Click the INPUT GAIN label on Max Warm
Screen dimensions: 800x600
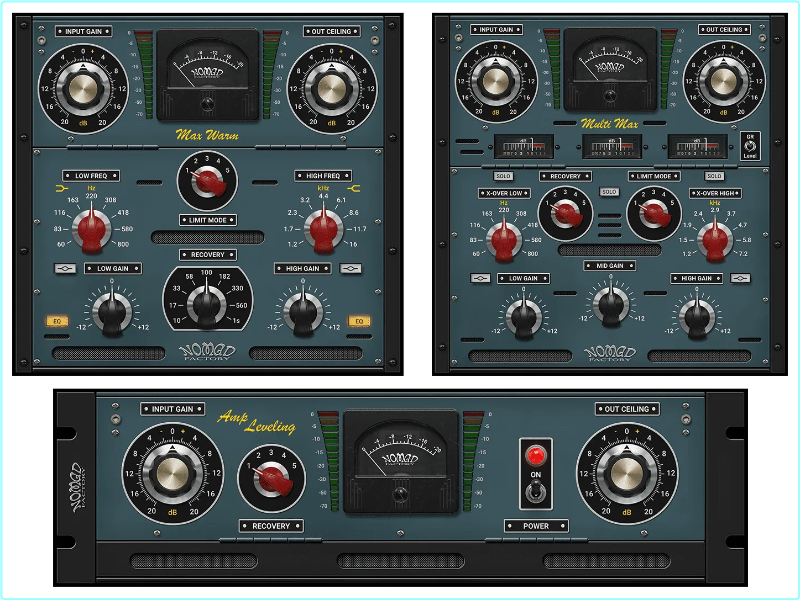[x=84, y=32]
